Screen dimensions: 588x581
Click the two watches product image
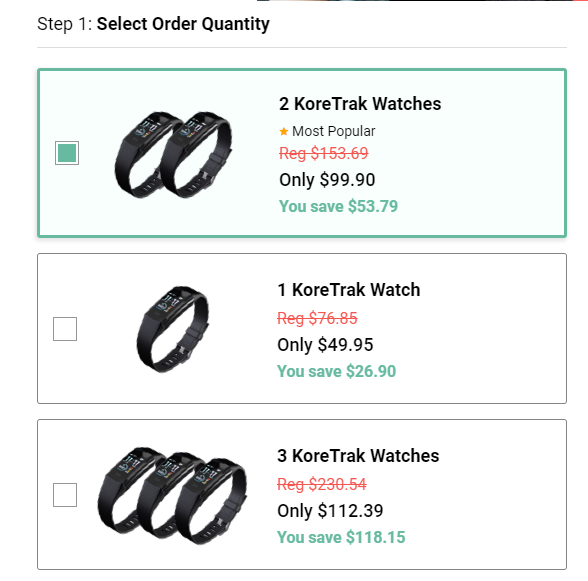173,154
